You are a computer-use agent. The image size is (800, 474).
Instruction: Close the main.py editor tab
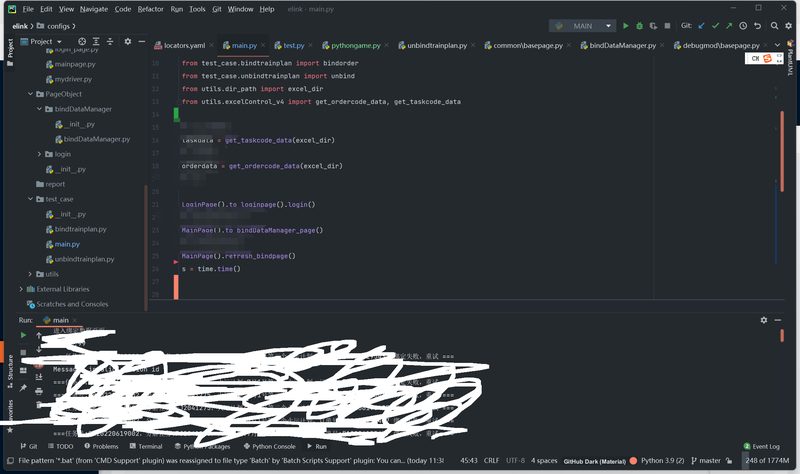tap(263, 45)
